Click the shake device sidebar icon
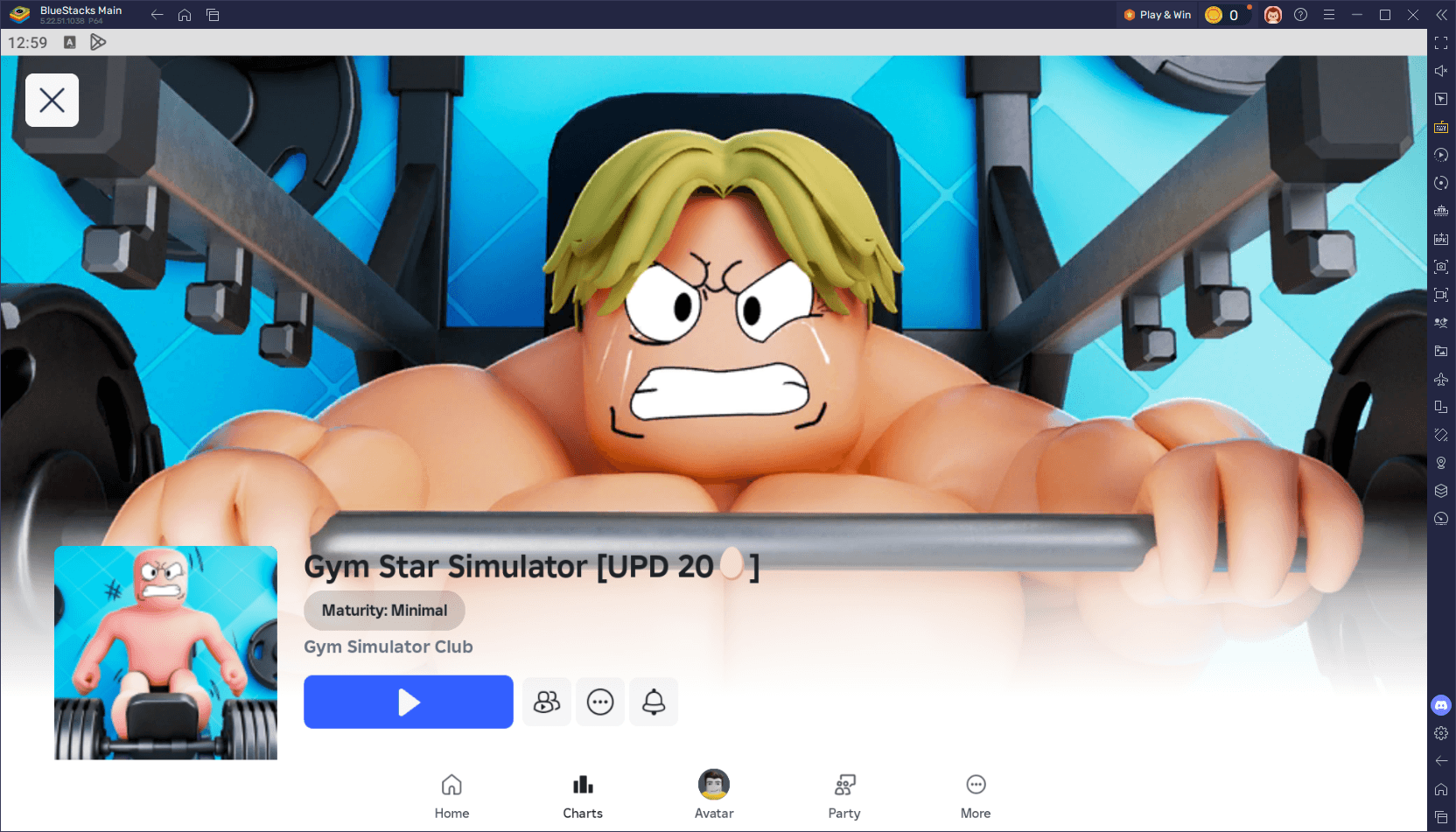Image resolution: width=1456 pixels, height=832 pixels. 1441,435
